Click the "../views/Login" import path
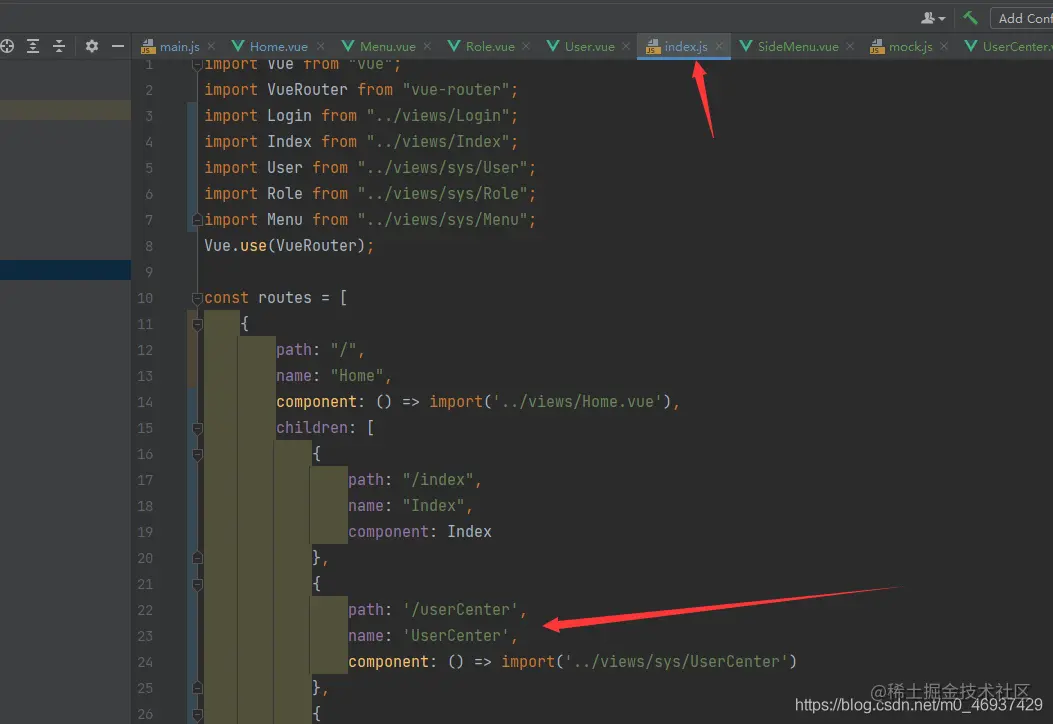1053x724 pixels. [438, 116]
